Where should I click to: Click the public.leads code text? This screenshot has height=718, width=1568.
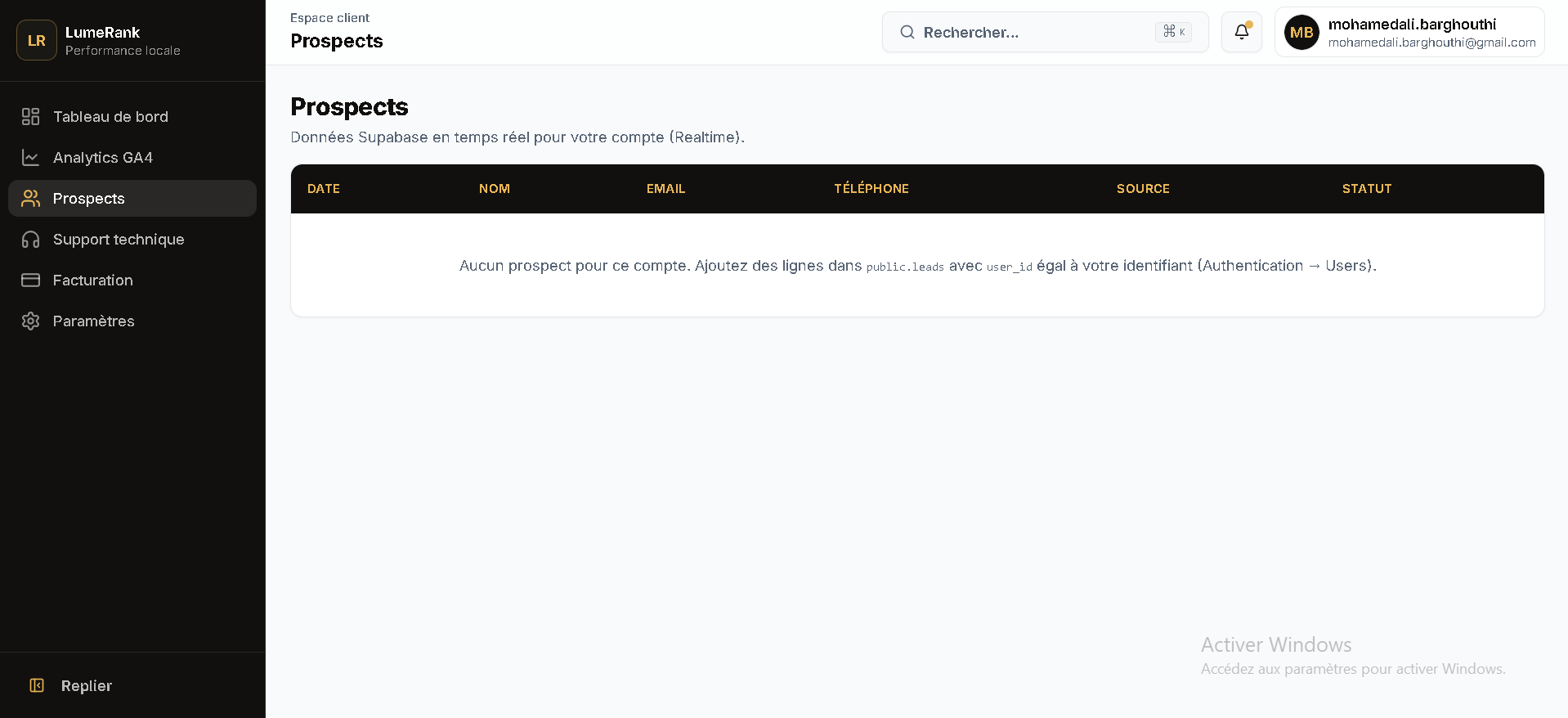905,267
